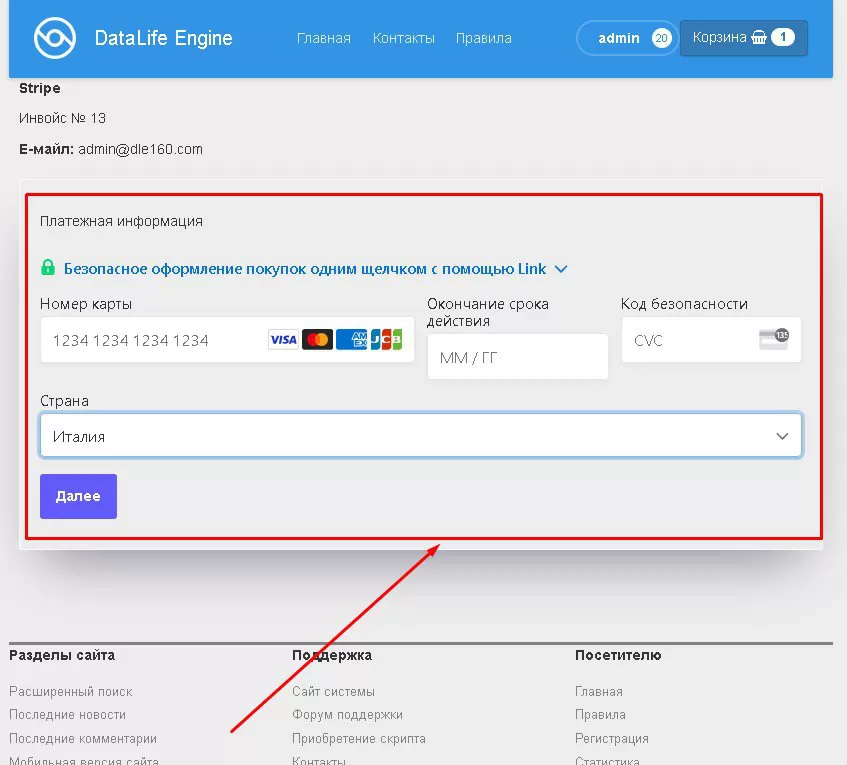Image resolution: width=847 pixels, height=765 pixels.
Task: Open the Страна country dropdown
Action: coord(421,435)
